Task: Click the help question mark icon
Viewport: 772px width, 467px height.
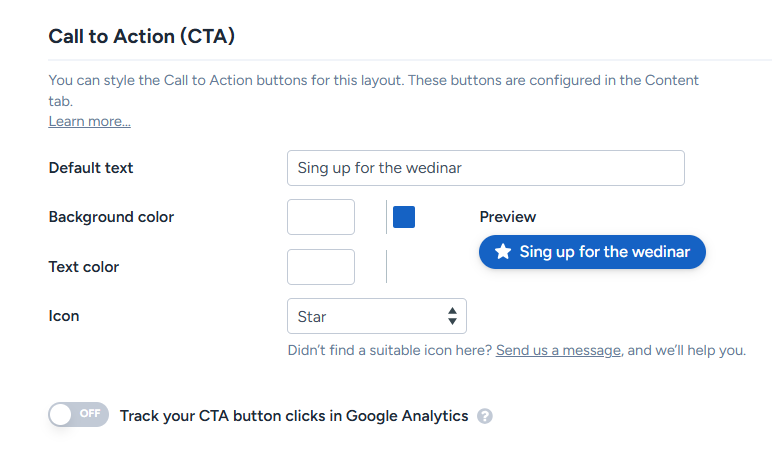Action: pyautogui.click(x=485, y=416)
